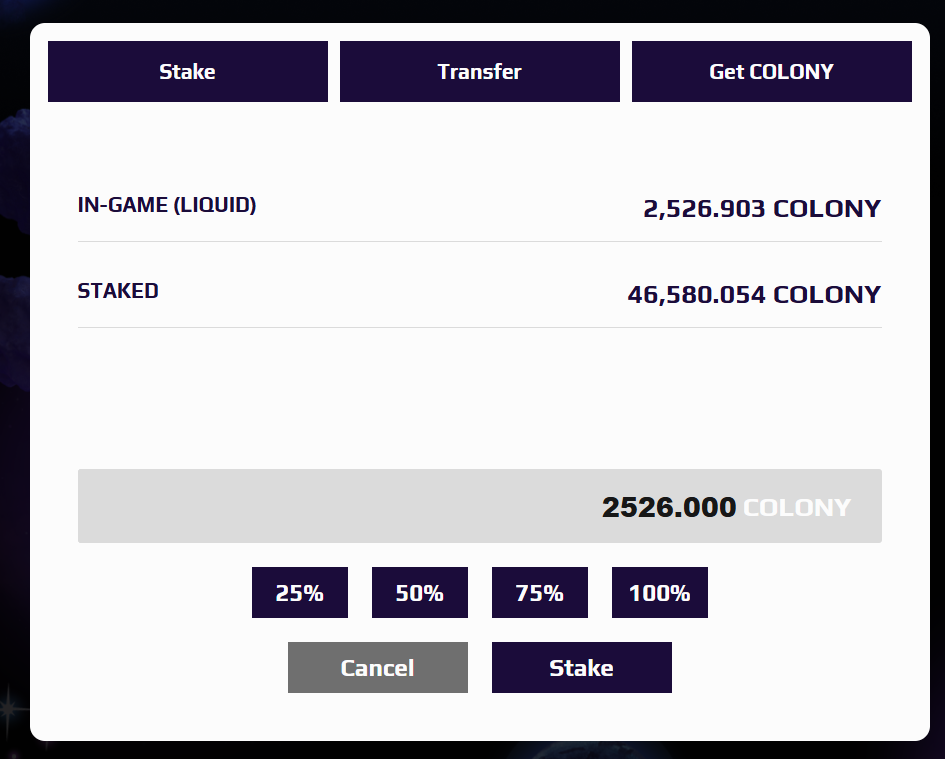945x759 pixels.
Task: Click the faded COLONY unit in amount field
Action: pos(797,508)
